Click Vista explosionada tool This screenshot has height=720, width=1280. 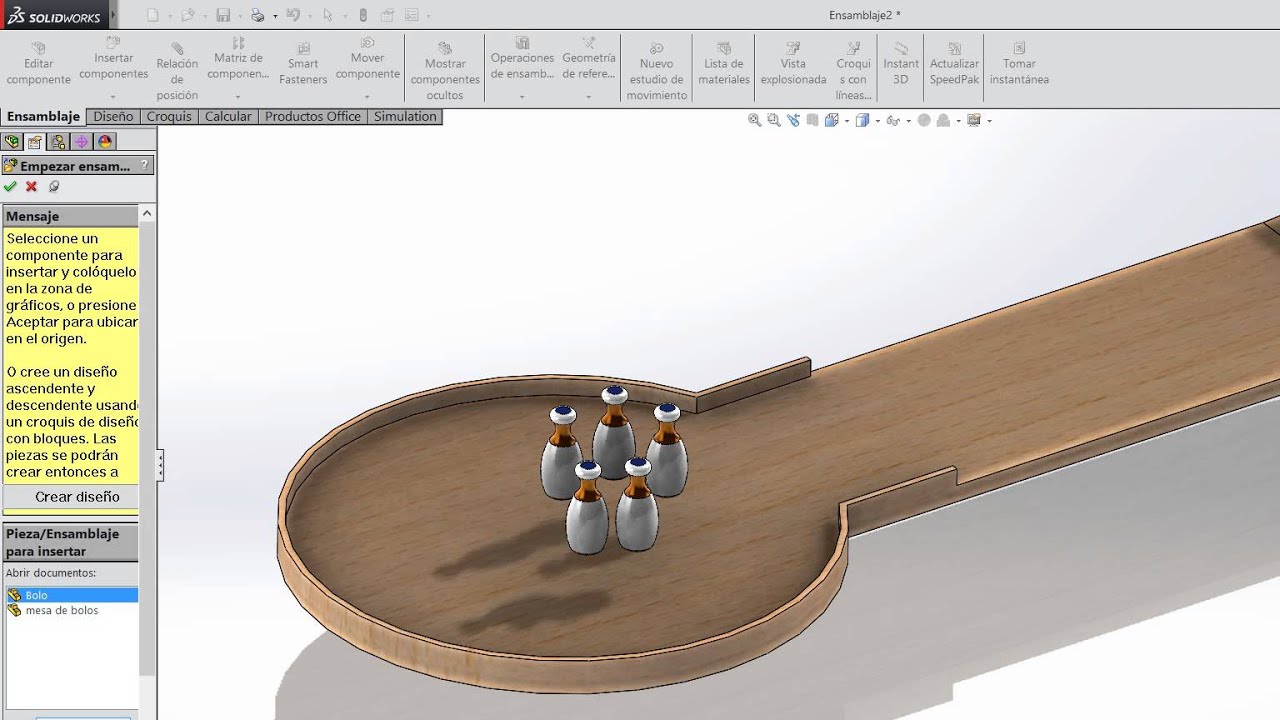tap(793, 64)
